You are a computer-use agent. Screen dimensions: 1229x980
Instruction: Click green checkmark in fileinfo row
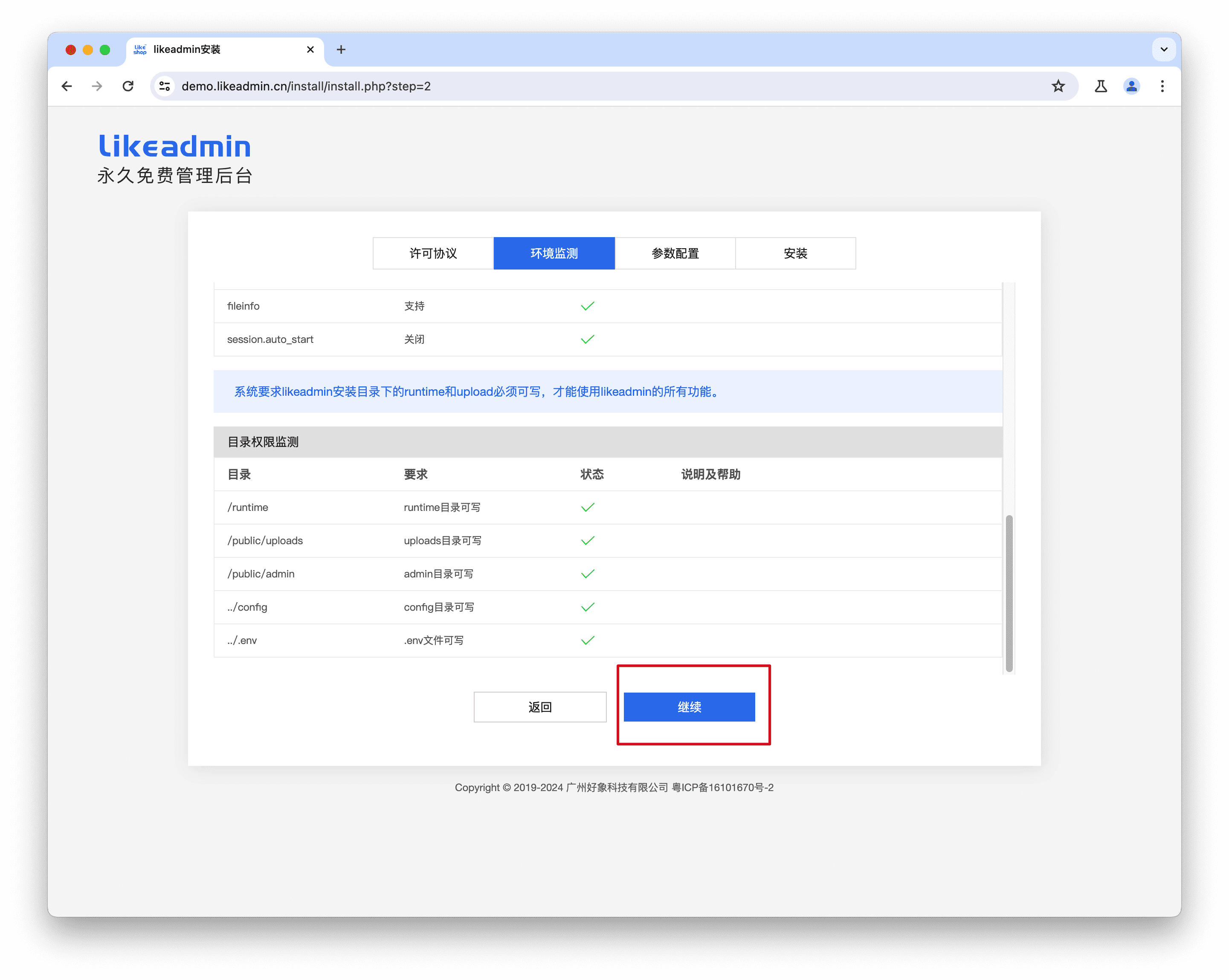588,306
